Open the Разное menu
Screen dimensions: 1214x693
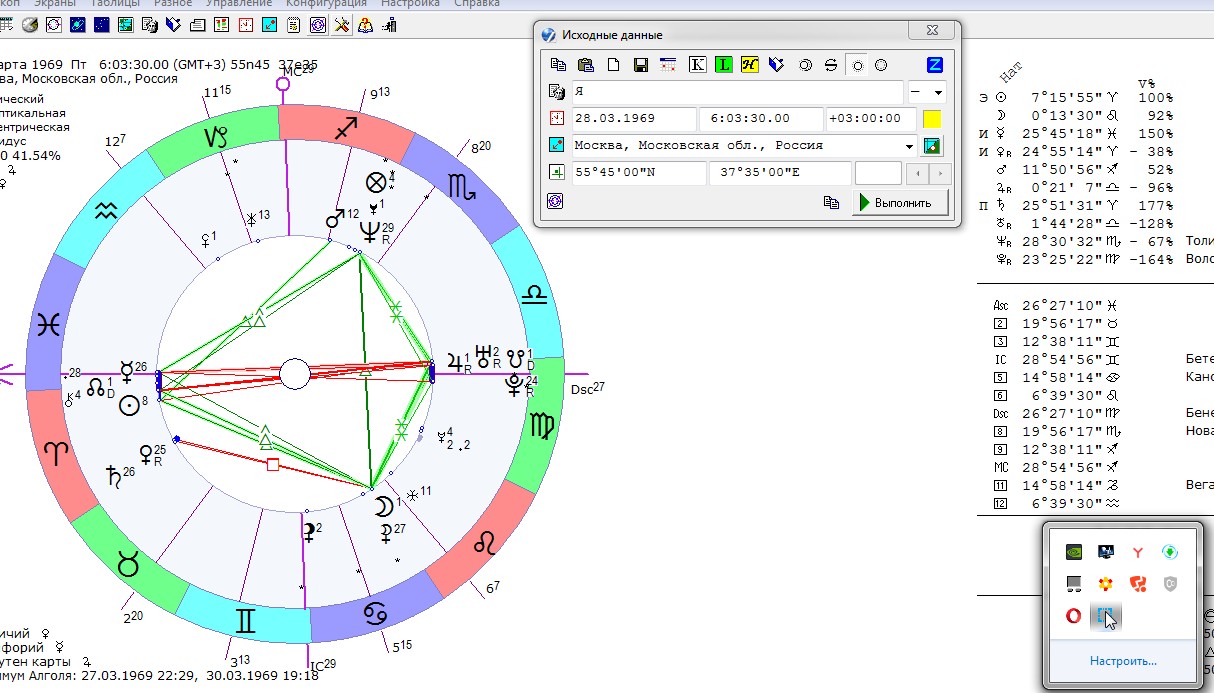pyautogui.click(x=173, y=4)
